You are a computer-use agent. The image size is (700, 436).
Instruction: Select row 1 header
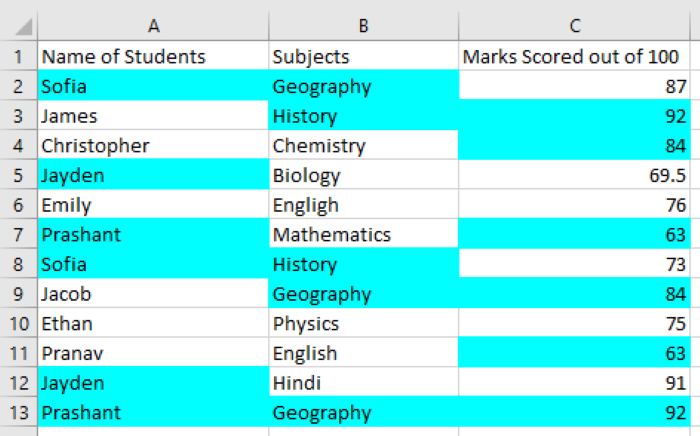point(18,57)
